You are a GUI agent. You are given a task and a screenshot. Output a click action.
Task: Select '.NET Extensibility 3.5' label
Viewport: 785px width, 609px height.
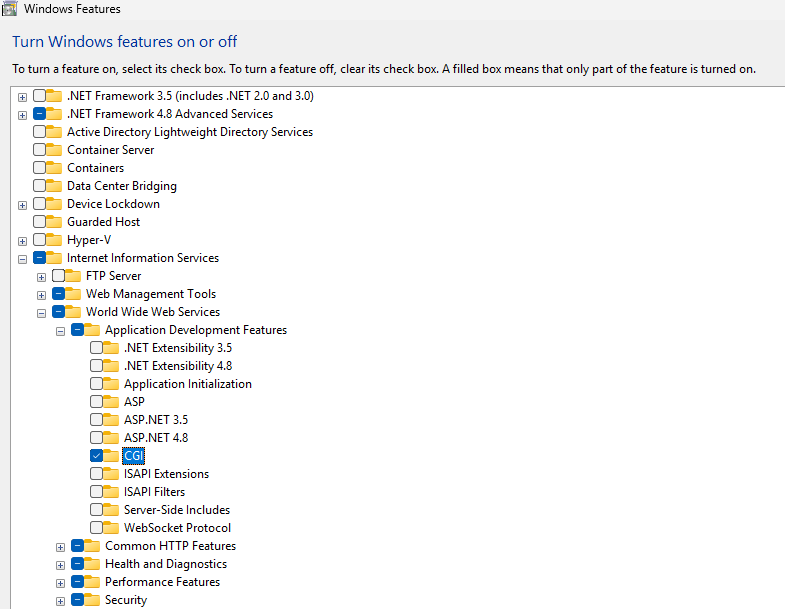[178, 348]
